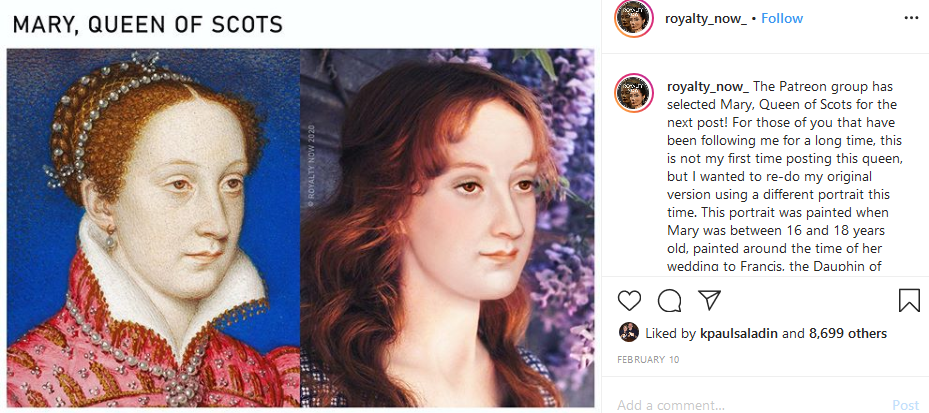929x413 pixels.
Task: Open comments via the speech bubble icon
Action: pos(669,300)
